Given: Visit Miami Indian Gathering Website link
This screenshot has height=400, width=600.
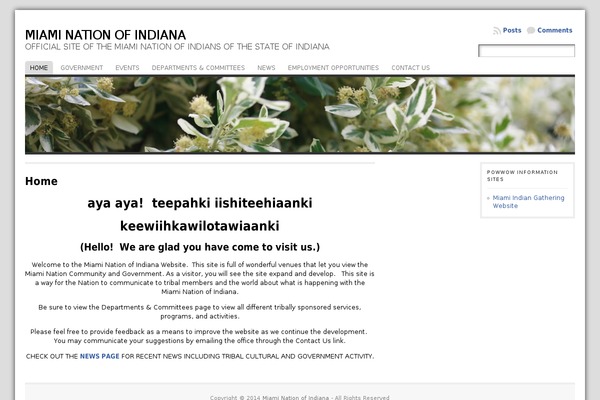Looking at the screenshot, I should pos(528,202).
